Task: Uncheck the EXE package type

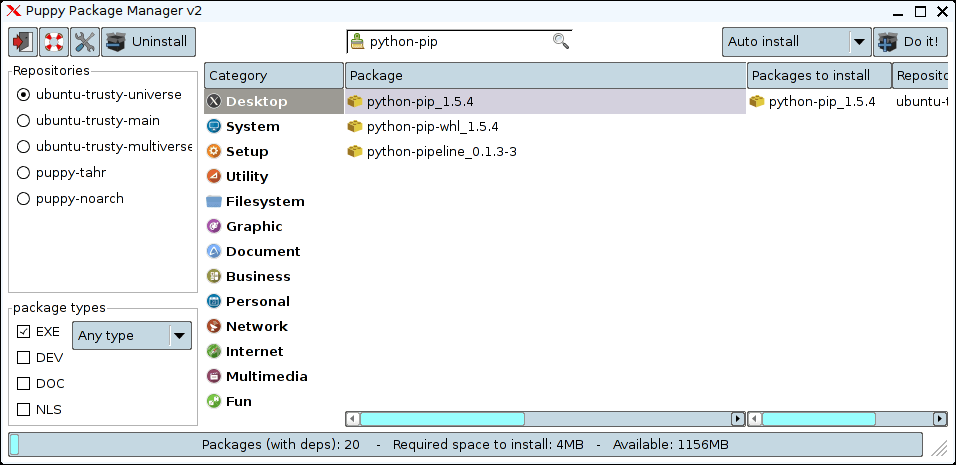Action: point(24,331)
